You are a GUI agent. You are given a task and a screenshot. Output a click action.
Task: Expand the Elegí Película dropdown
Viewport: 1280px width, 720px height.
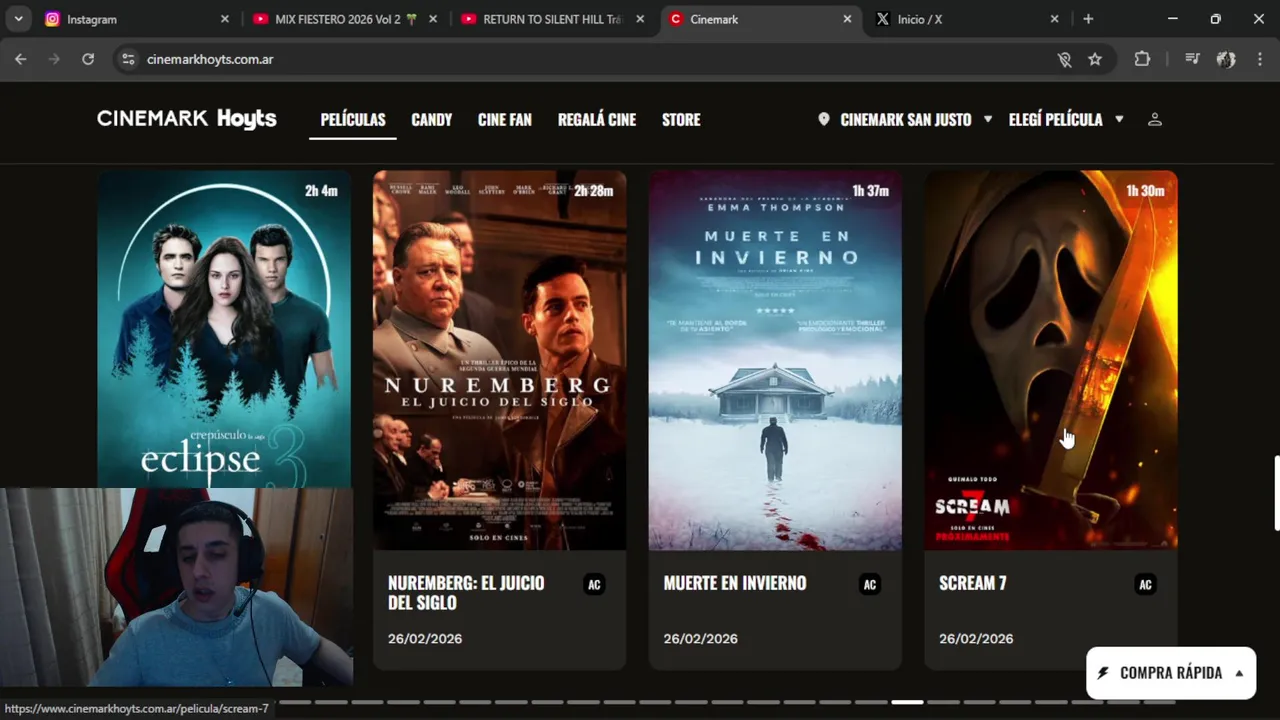tap(1119, 119)
